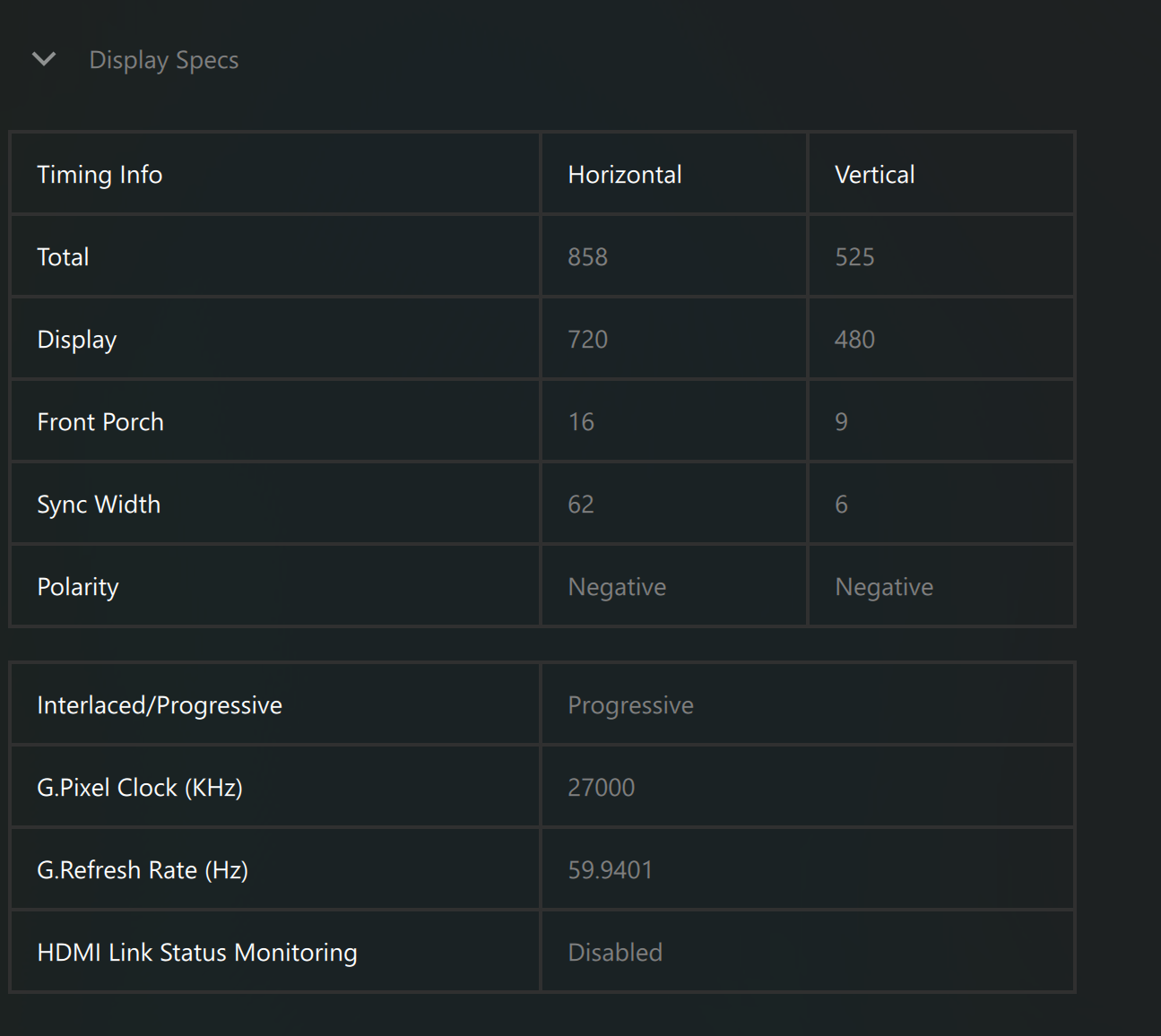
Task: Click the Vertical column header
Action: [x=874, y=175]
